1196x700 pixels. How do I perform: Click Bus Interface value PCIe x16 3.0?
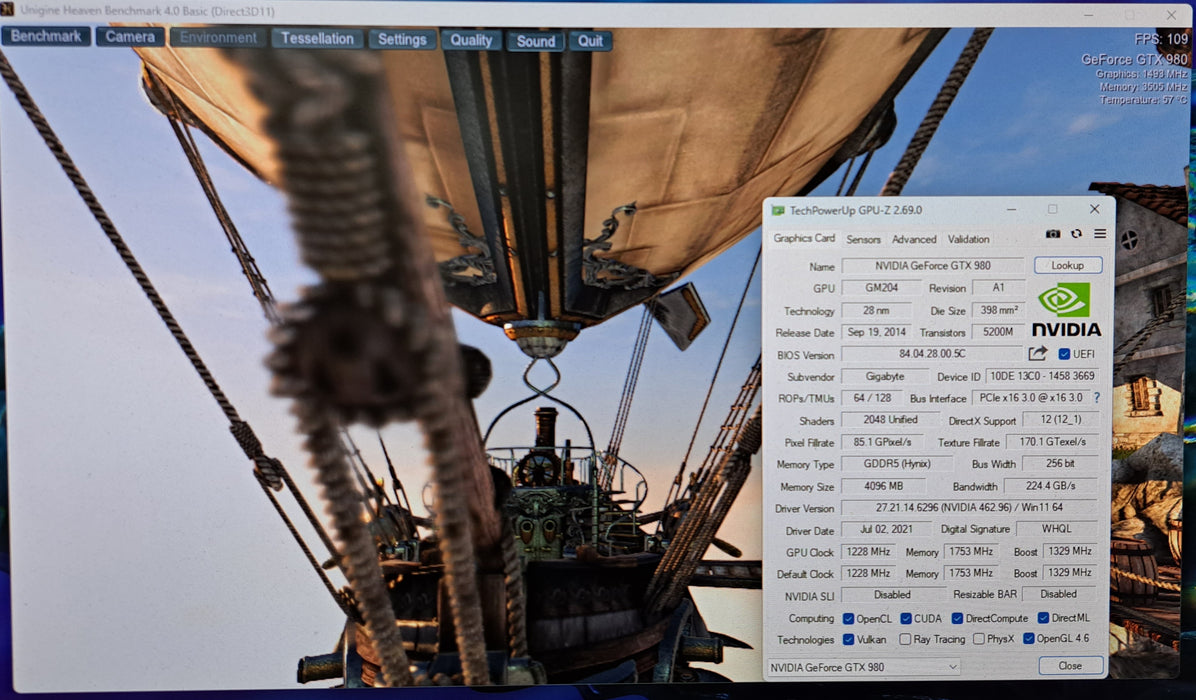1030,398
